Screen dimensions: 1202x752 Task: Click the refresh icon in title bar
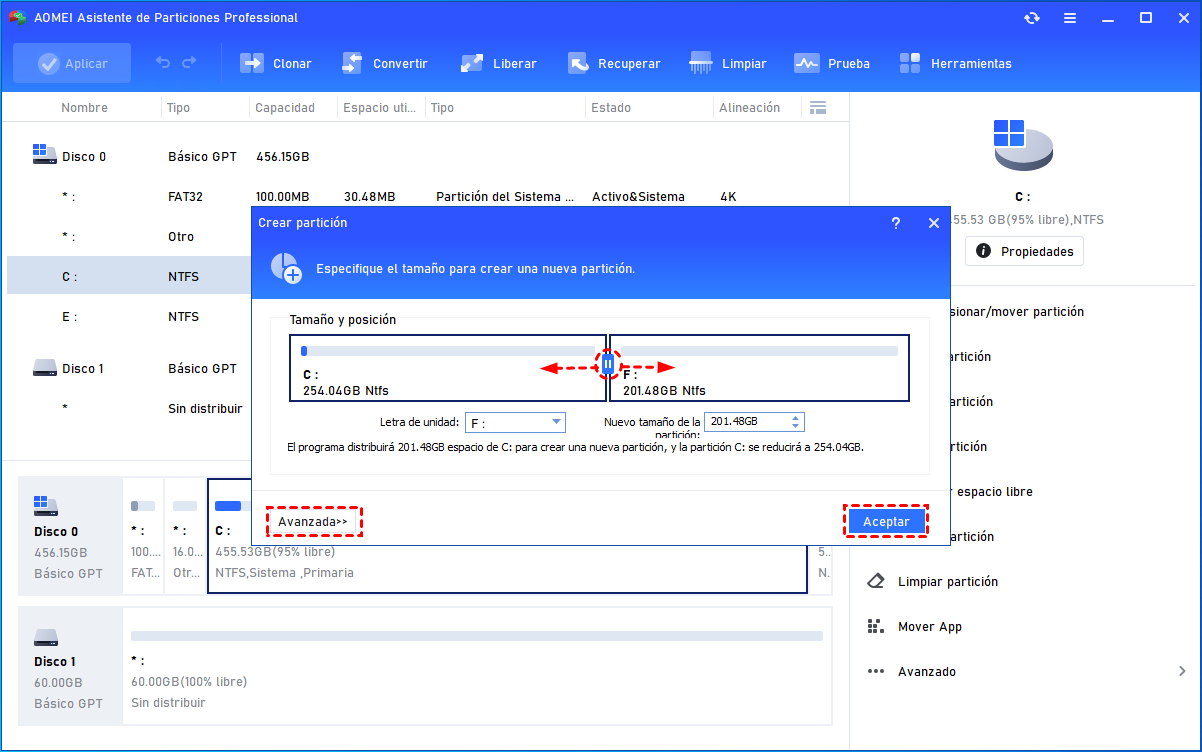[x=1032, y=18]
